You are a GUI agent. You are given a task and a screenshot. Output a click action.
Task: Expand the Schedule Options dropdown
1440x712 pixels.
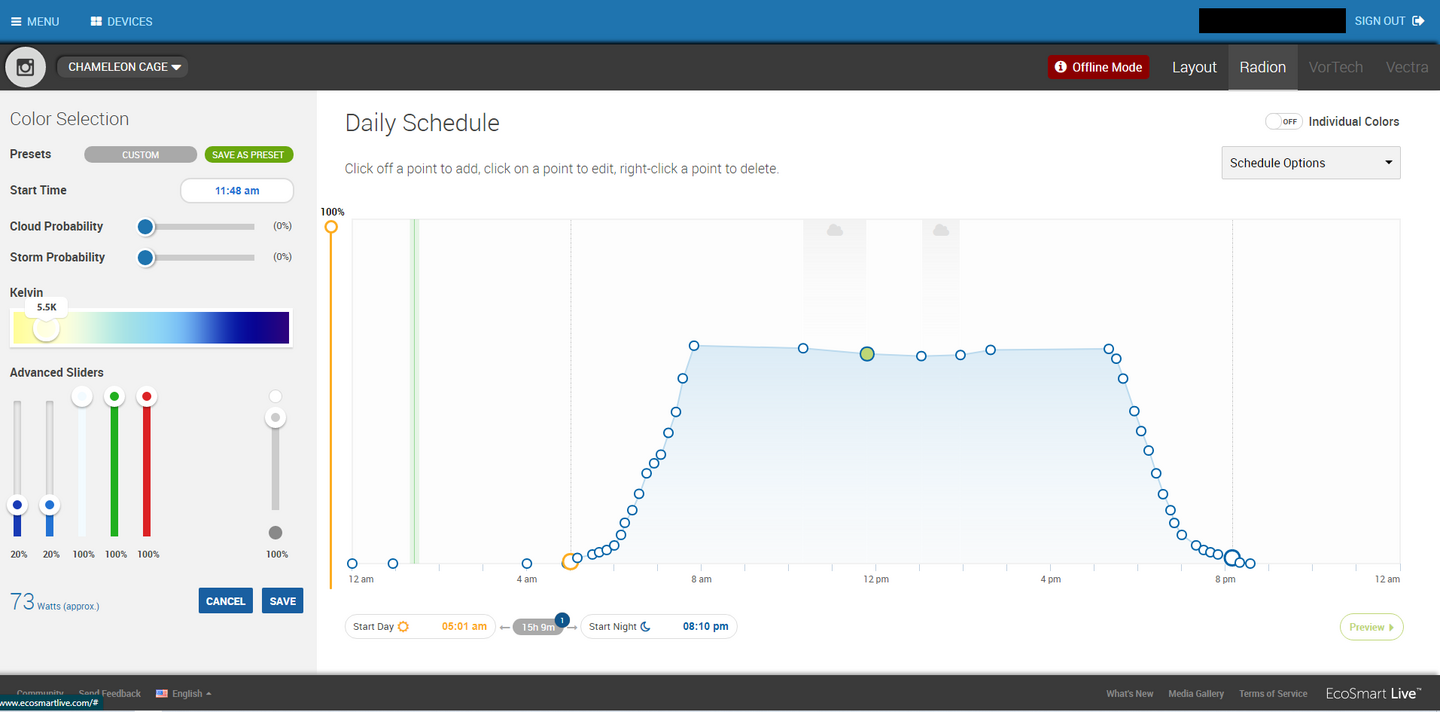pos(1310,163)
